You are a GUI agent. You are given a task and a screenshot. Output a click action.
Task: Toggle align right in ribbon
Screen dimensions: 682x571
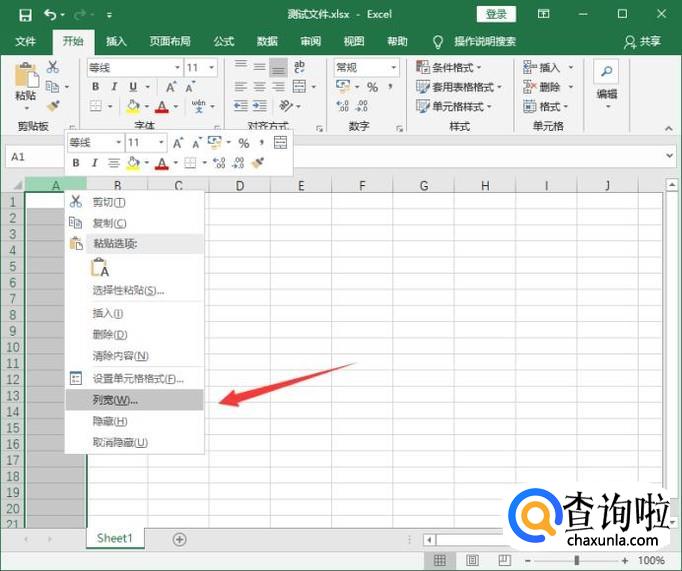(x=278, y=87)
